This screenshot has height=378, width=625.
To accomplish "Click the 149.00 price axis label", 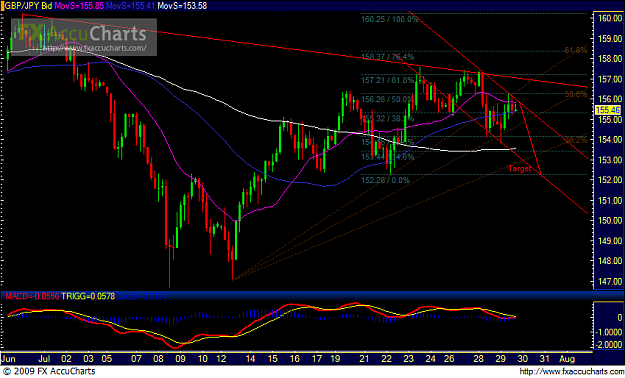I will coord(609,241).
